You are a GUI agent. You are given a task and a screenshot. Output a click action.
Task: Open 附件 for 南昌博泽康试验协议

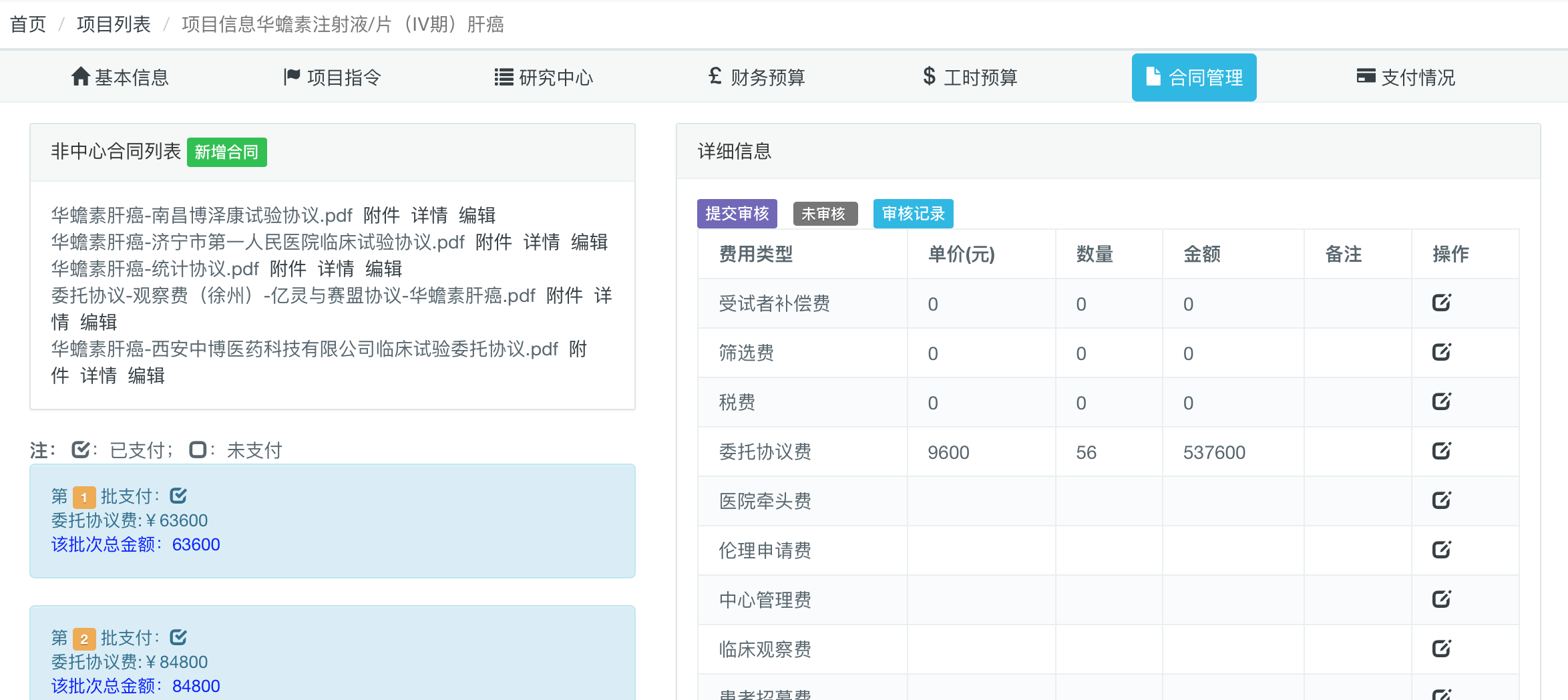tap(382, 215)
